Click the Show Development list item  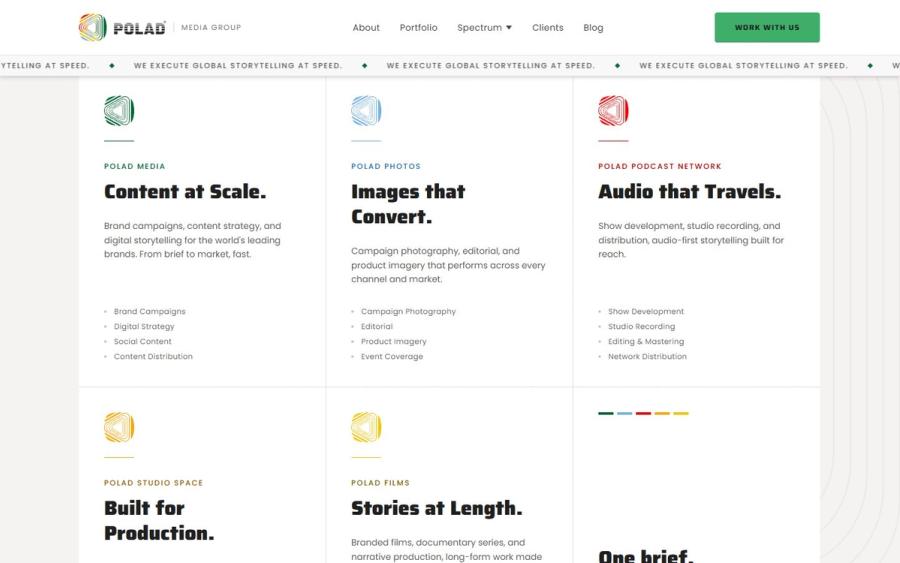646,312
